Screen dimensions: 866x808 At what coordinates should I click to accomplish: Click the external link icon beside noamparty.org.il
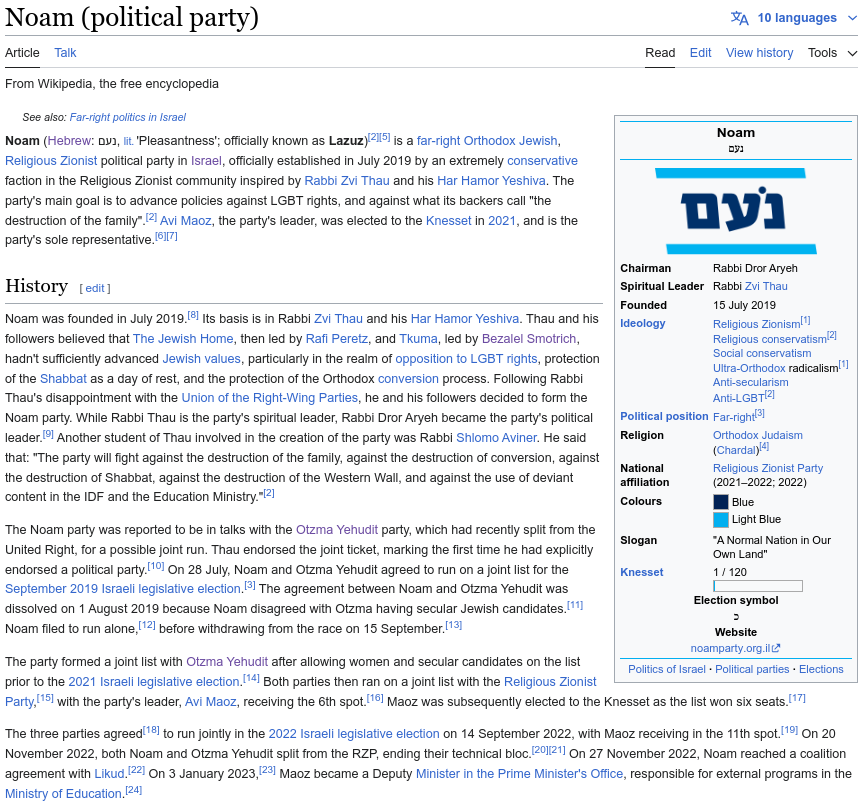click(776, 648)
